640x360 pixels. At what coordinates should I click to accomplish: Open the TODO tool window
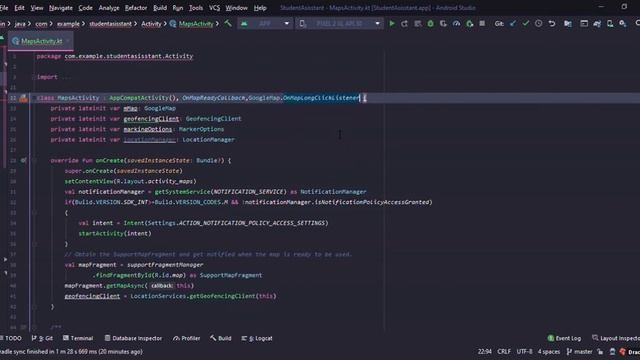click(12, 338)
